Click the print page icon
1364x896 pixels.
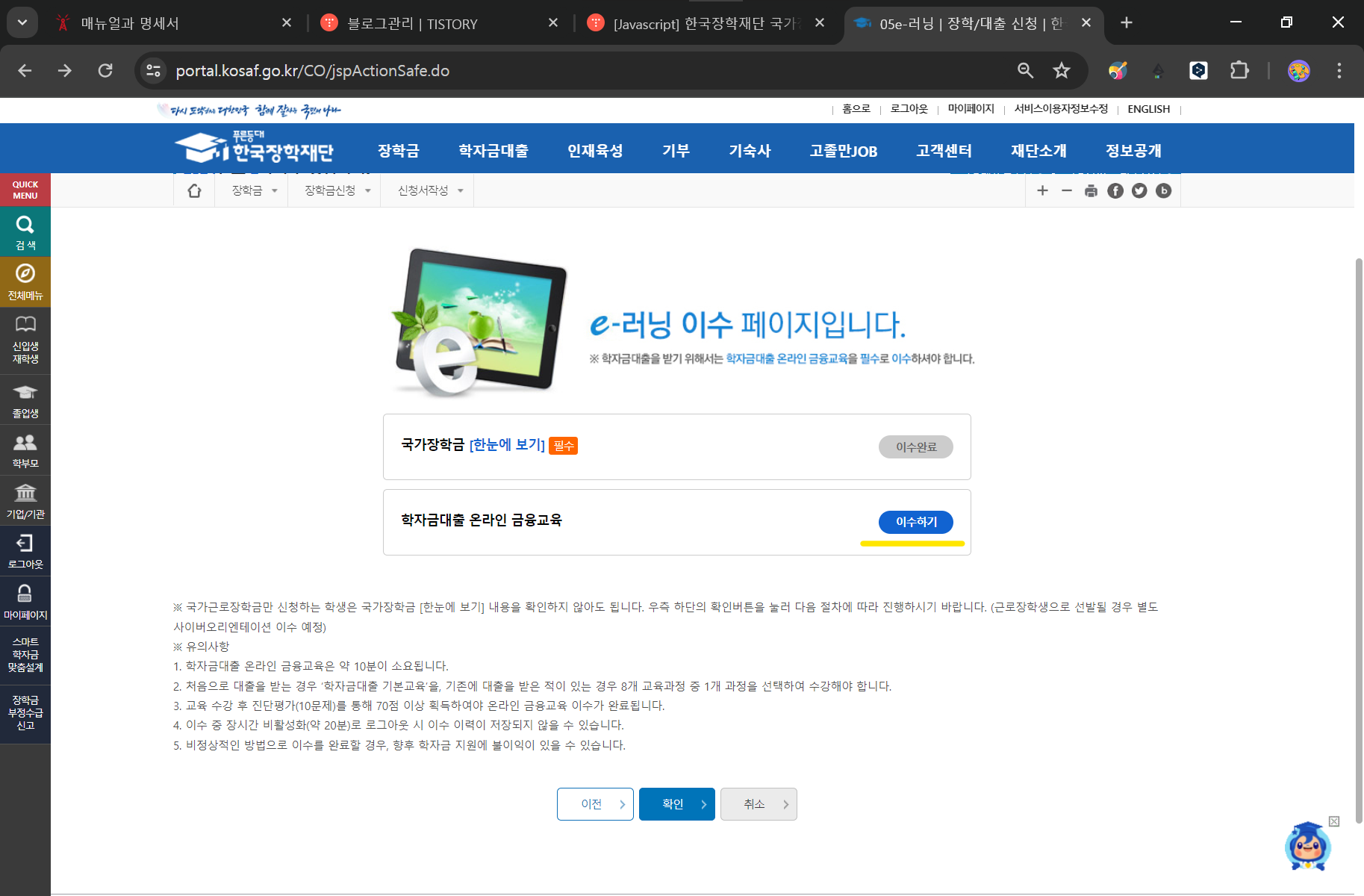(1091, 191)
